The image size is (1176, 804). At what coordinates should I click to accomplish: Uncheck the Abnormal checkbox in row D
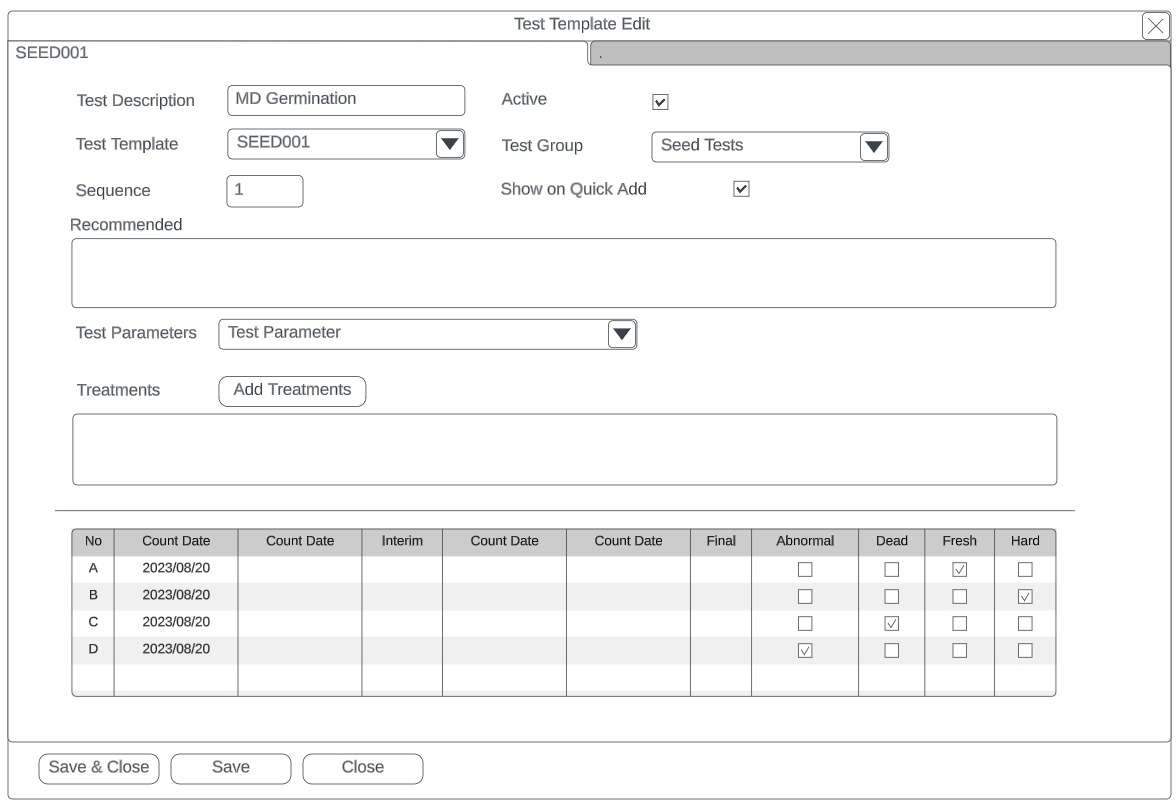[805, 651]
